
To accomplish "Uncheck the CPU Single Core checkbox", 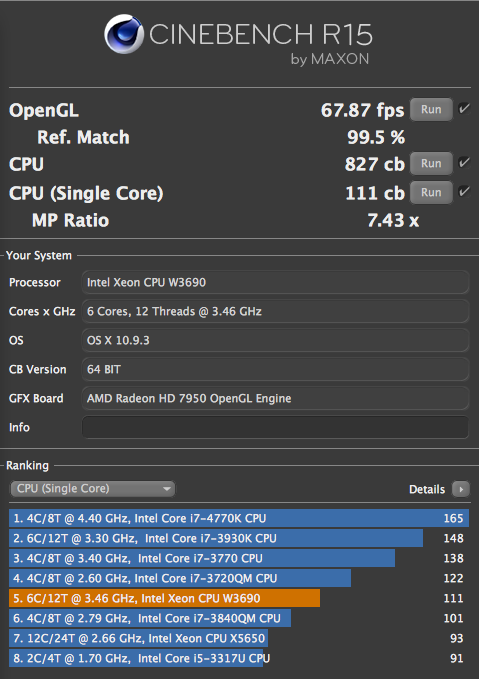I will (x=464, y=191).
